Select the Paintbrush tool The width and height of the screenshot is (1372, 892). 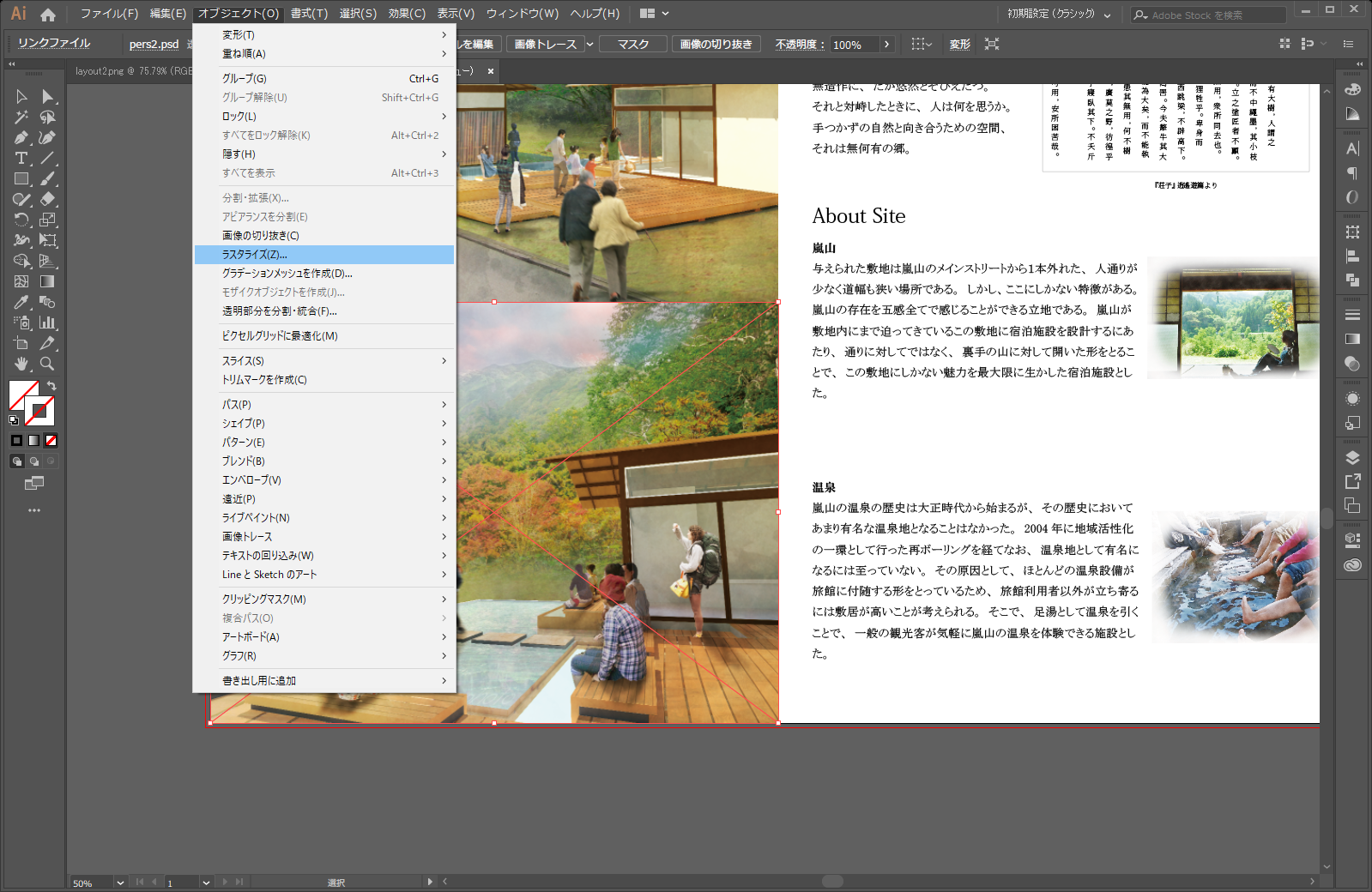coord(48,178)
